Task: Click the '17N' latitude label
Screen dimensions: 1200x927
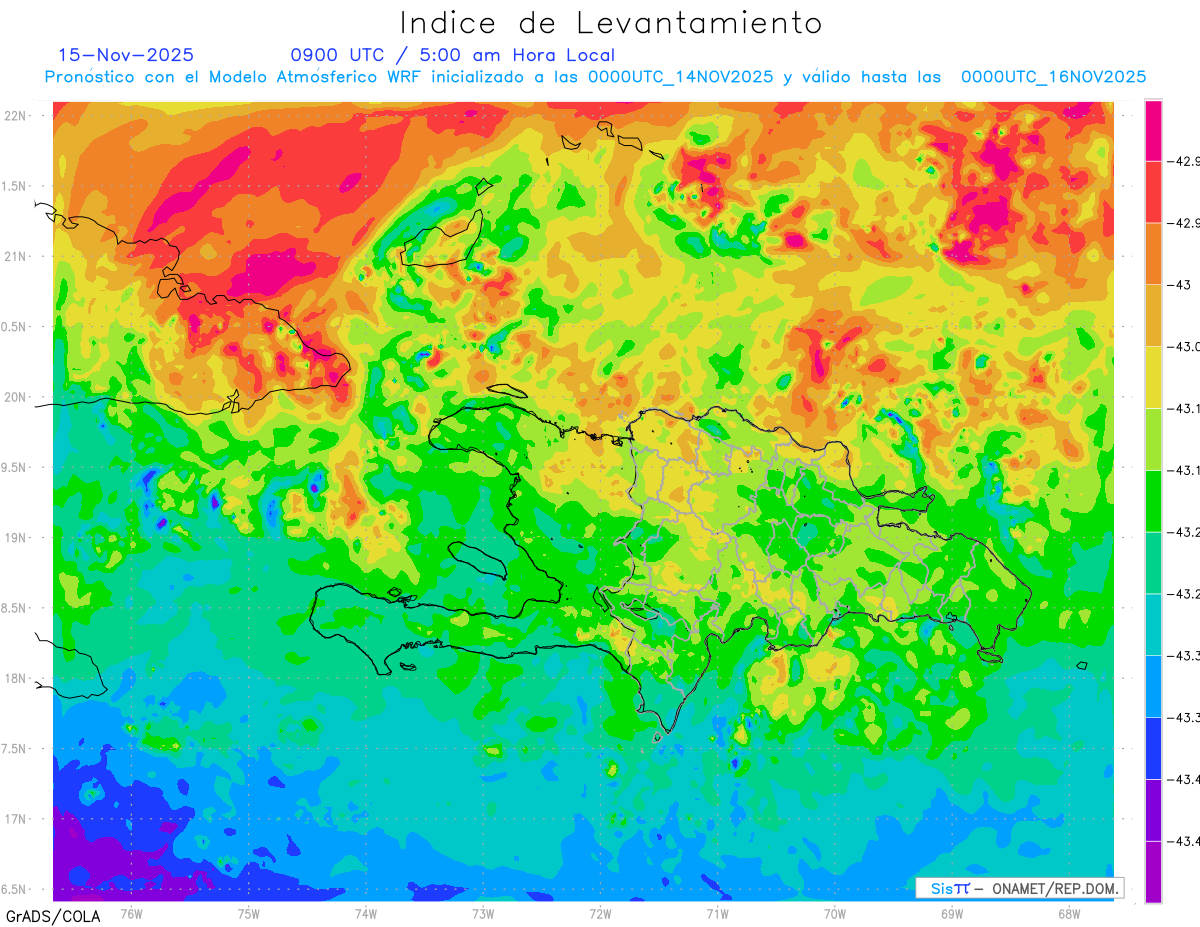Action: 15,819
